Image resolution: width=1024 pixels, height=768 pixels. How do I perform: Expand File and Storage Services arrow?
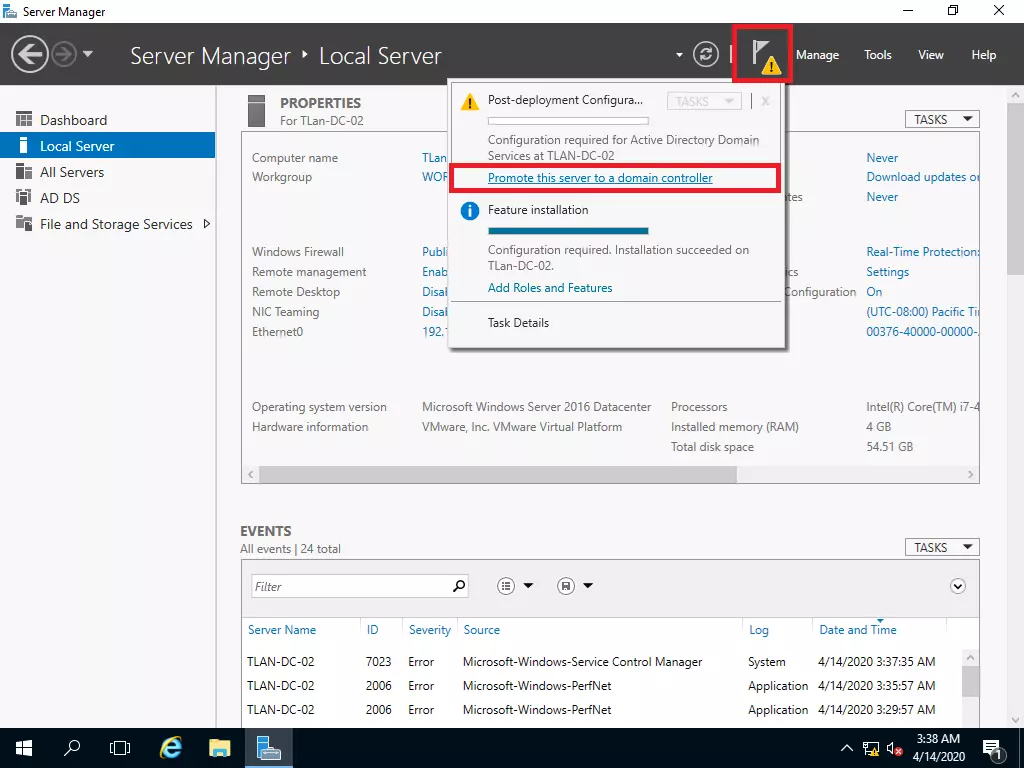pos(207,224)
